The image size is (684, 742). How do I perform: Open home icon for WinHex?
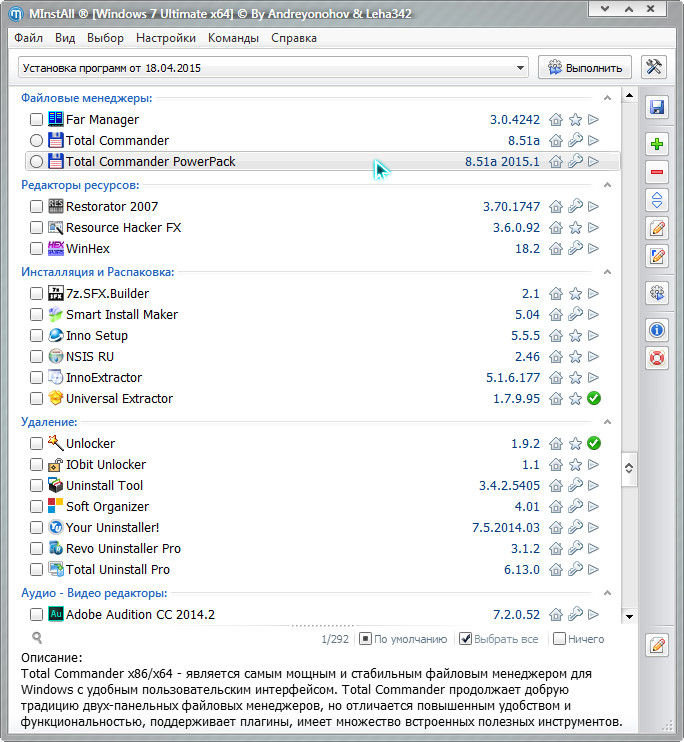[556, 248]
